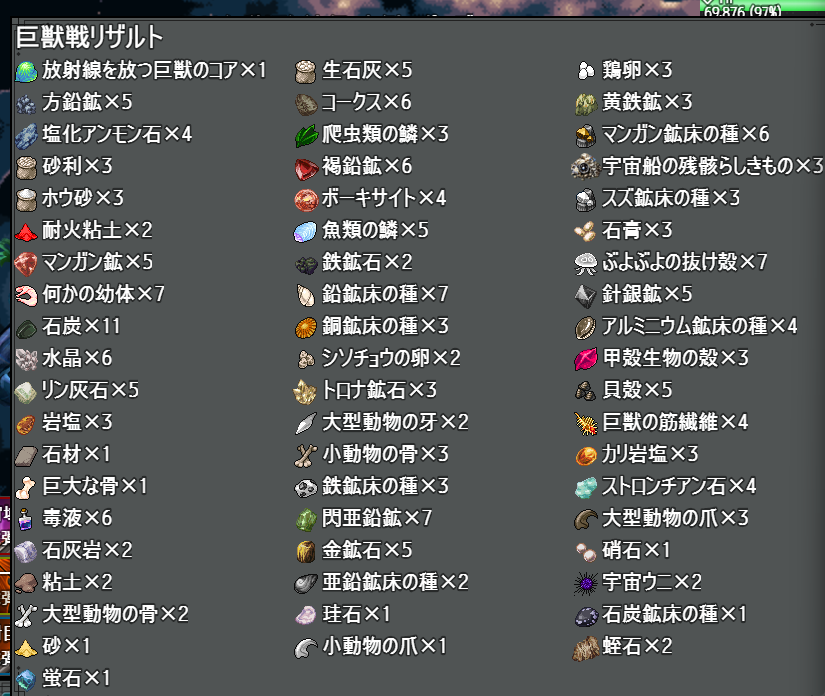
Task: Click the red 耐火粘土 icon
Action: point(26,231)
